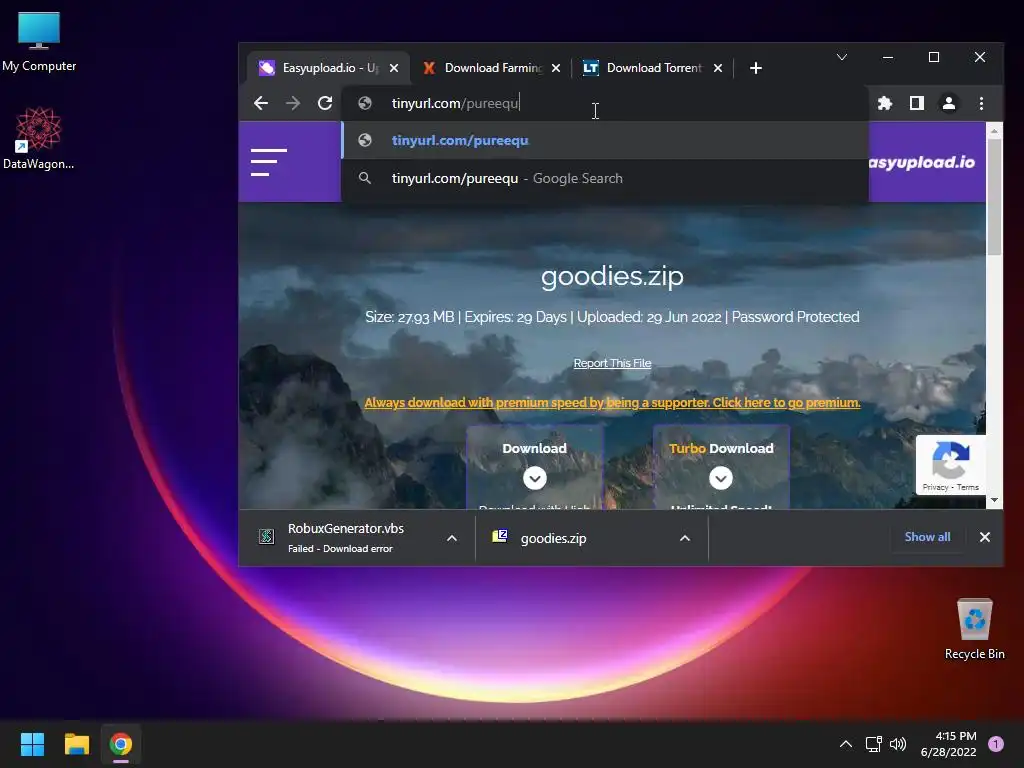Select the tinyurl.com/pureequ URL suggestion
This screenshot has height=768, width=1024.
(x=605, y=140)
